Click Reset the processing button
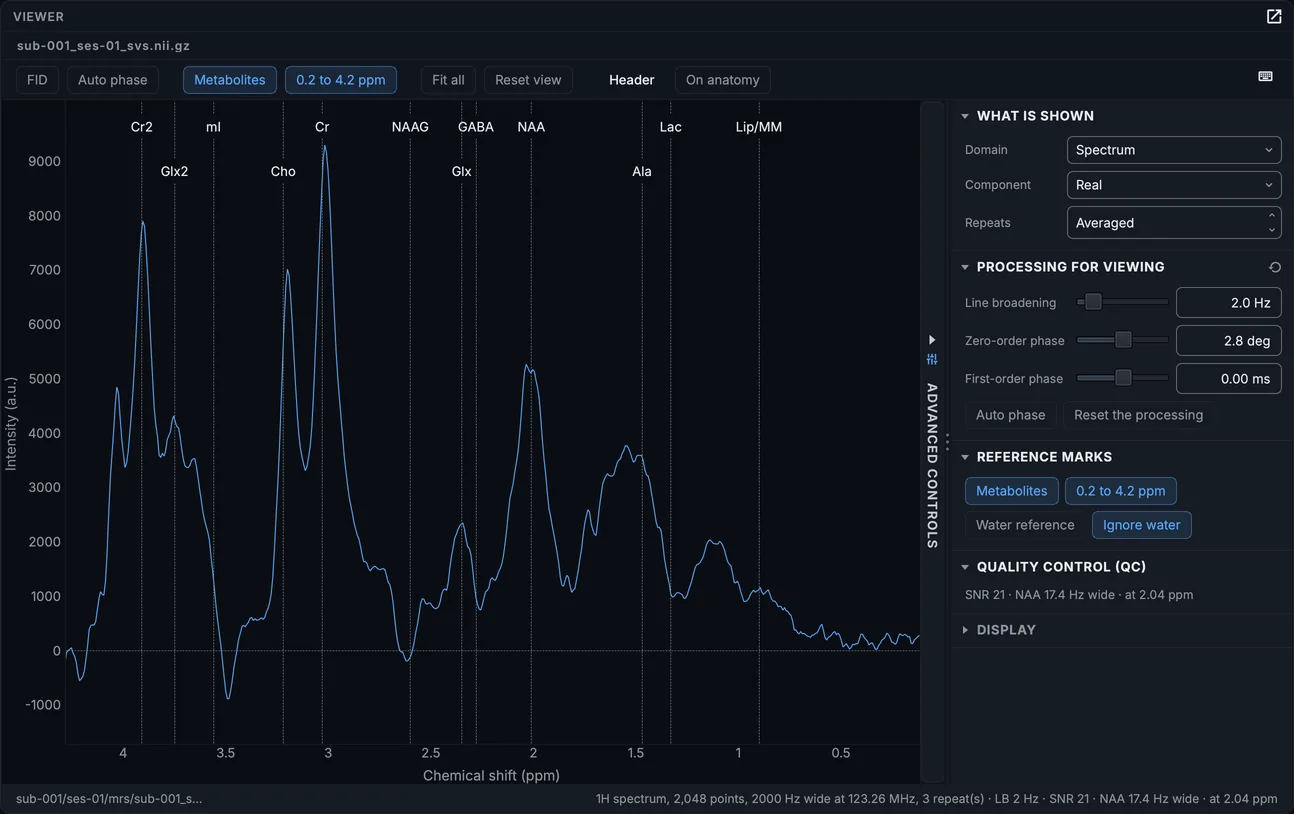This screenshot has width=1294, height=814. click(x=1138, y=415)
